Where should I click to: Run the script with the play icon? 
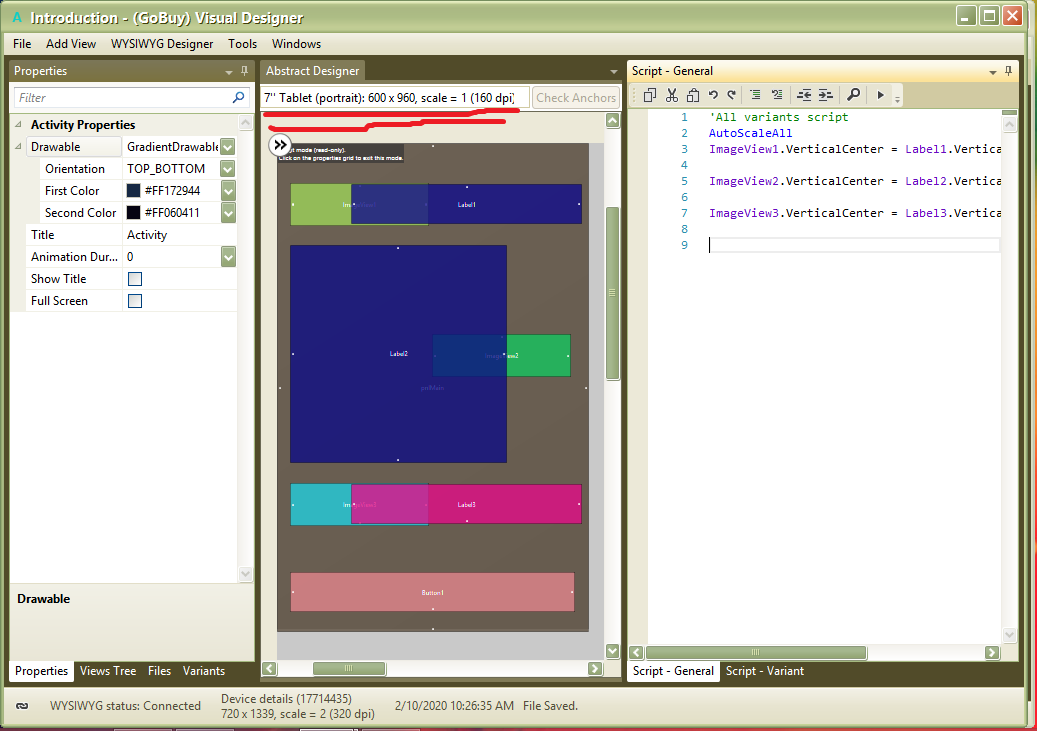click(x=881, y=94)
